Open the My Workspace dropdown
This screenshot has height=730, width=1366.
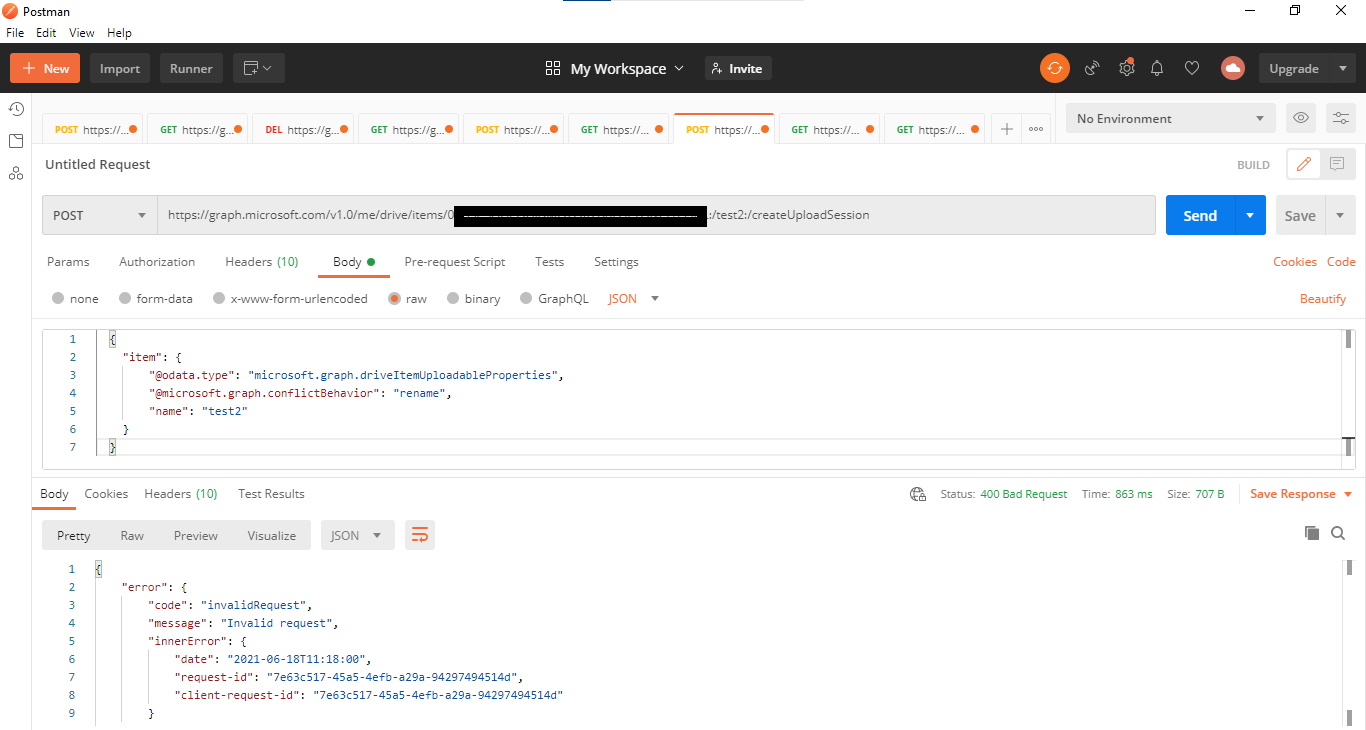(627, 68)
